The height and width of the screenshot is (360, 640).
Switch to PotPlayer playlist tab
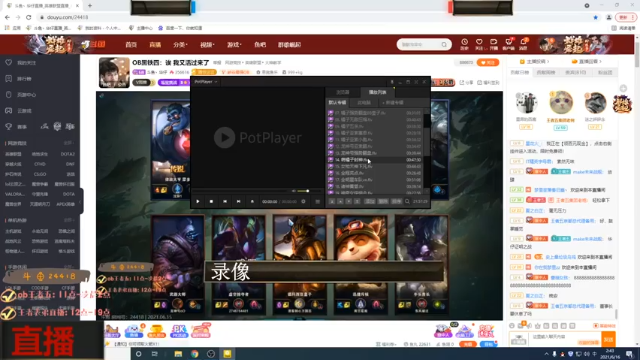377,92
